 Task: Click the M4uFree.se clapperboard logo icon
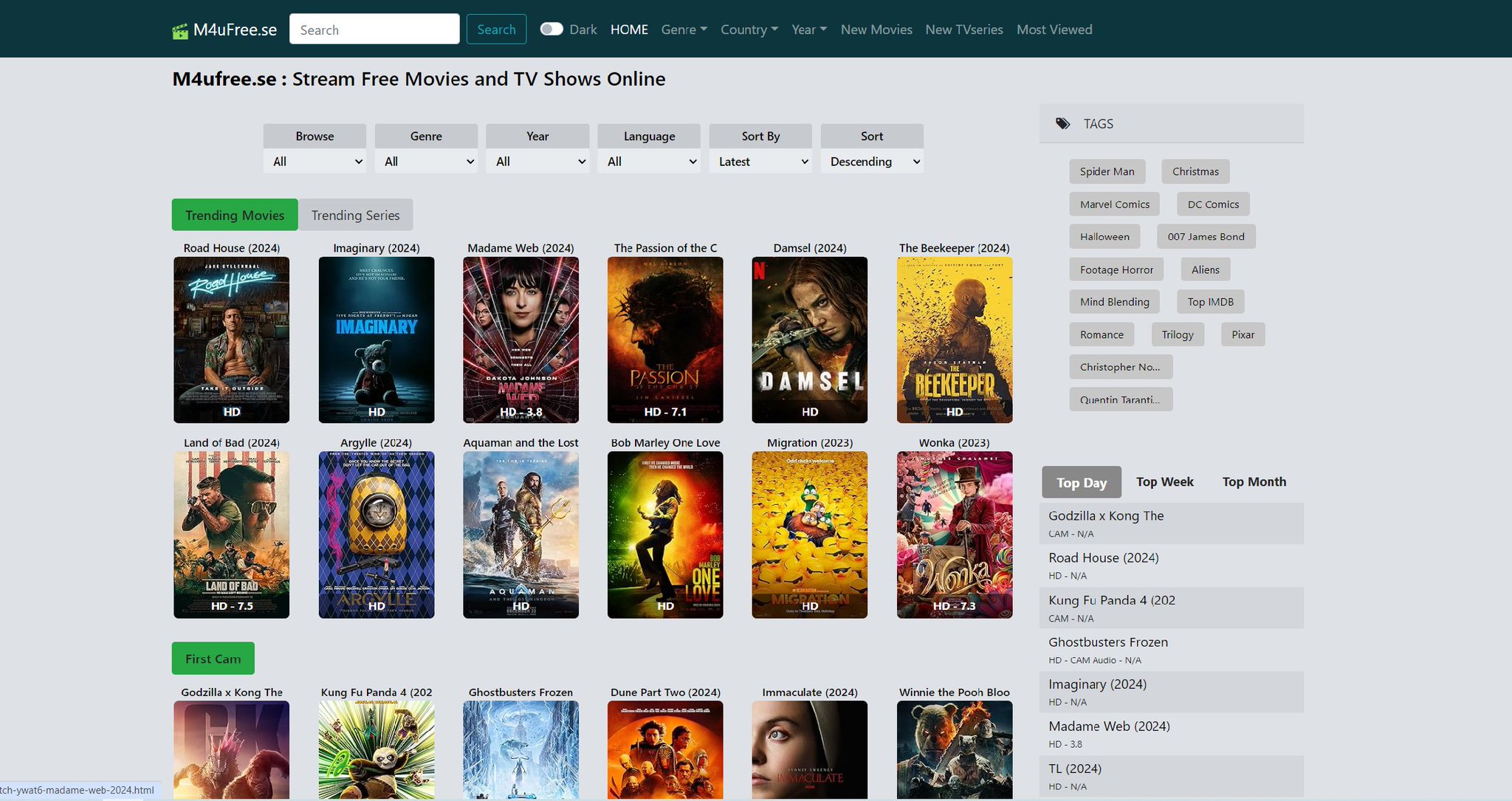[180, 31]
